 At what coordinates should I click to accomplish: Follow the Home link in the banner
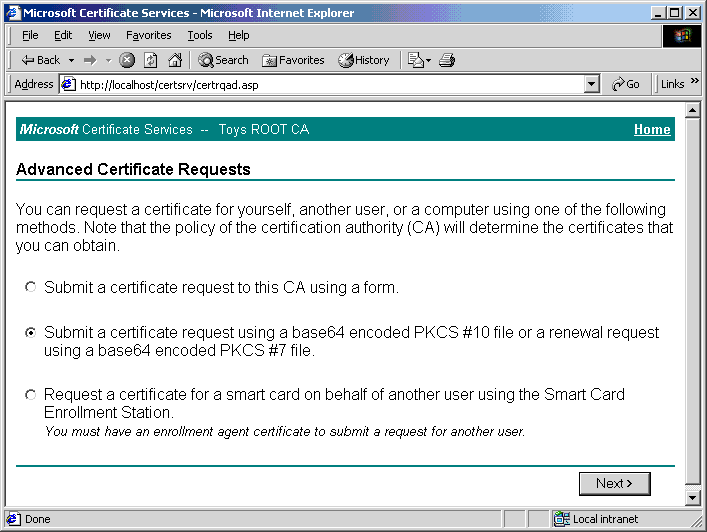tap(652, 129)
